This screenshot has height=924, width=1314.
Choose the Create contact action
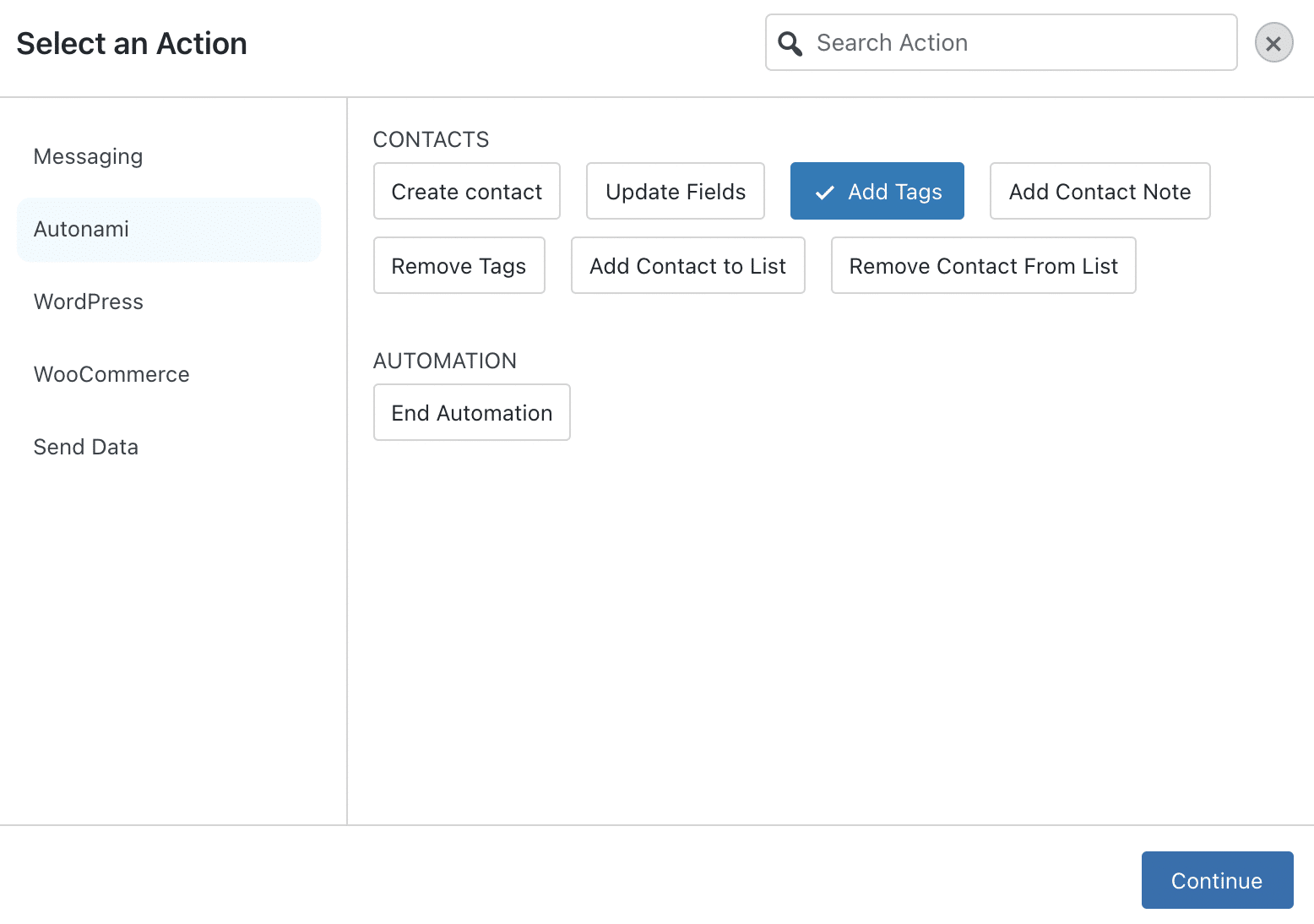(466, 192)
